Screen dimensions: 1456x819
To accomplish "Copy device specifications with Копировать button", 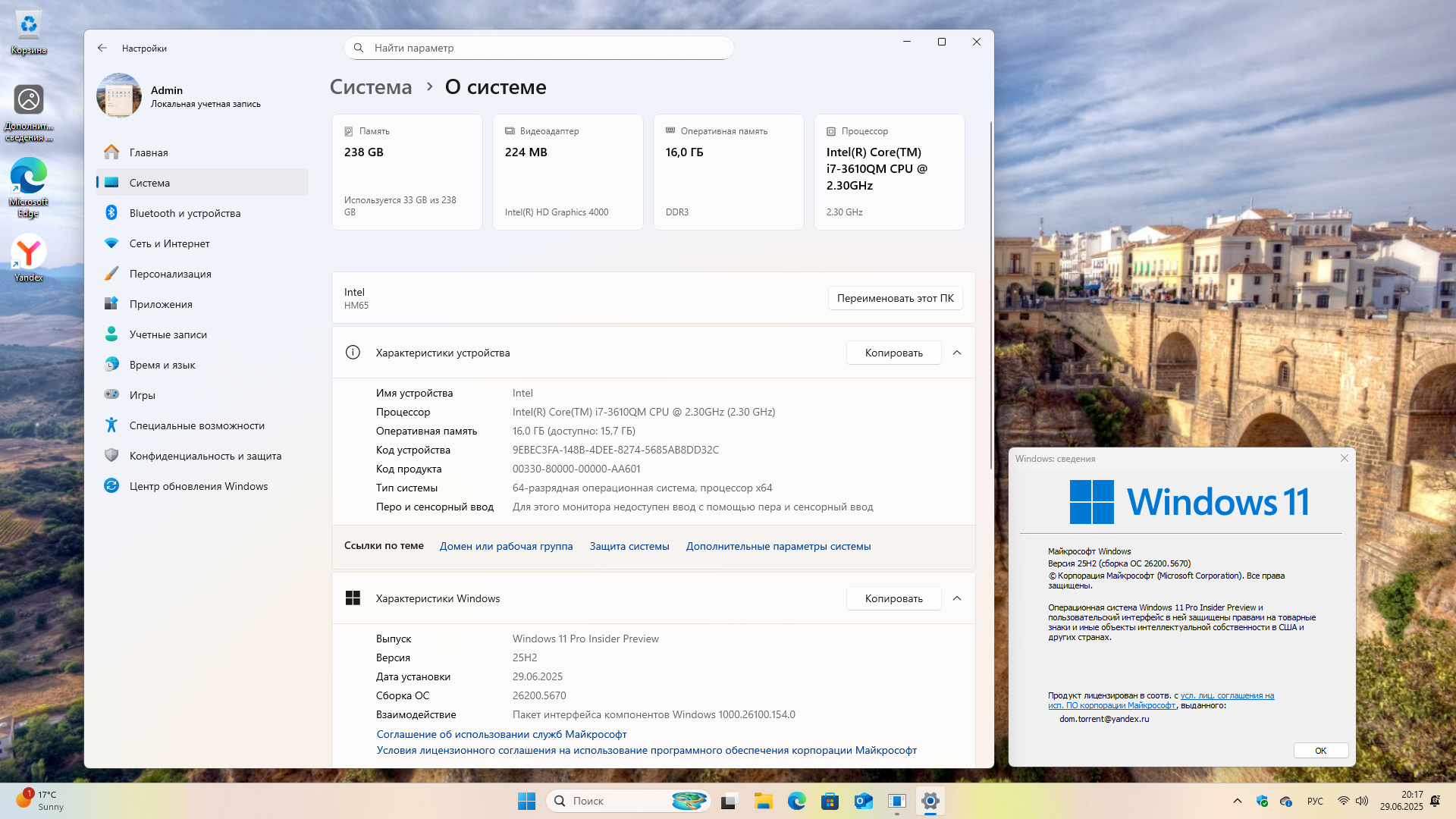I will 893,353.
